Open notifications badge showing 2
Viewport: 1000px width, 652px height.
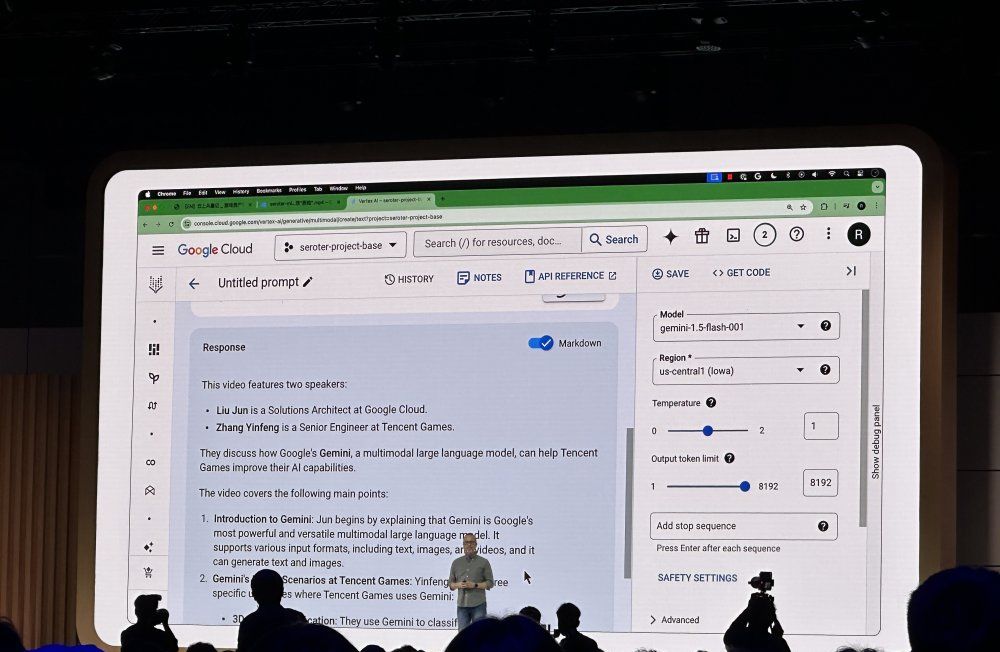(764, 235)
